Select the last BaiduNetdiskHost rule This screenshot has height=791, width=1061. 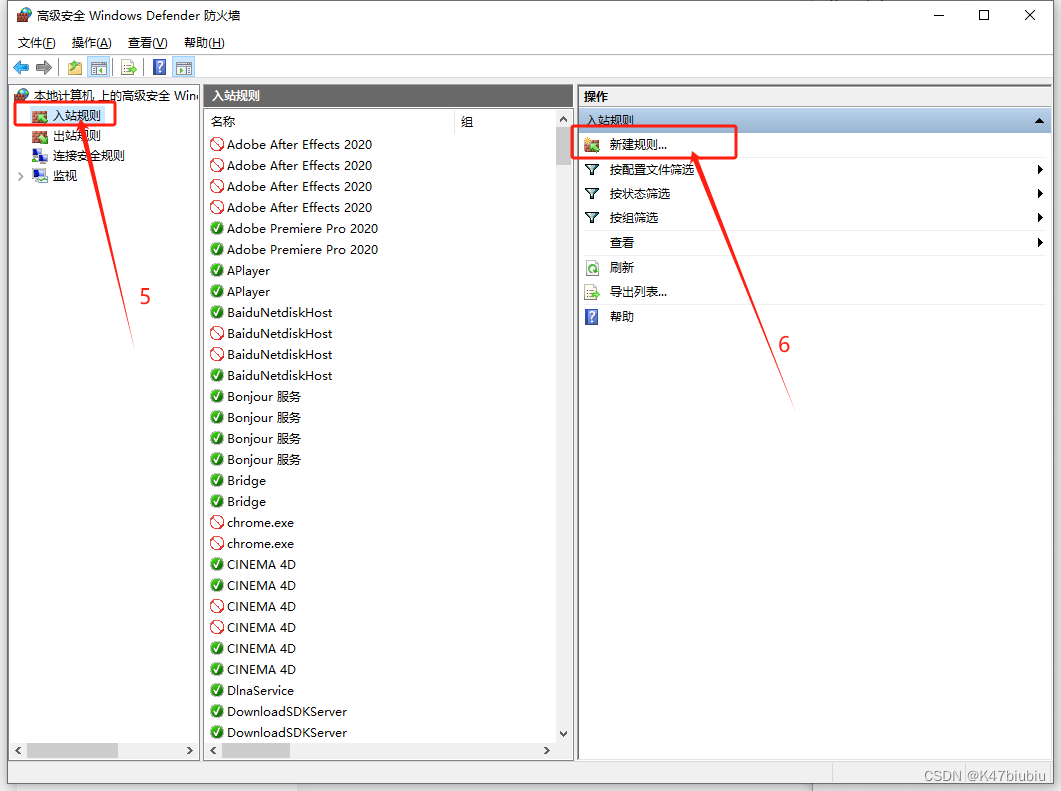[x=279, y=375]
